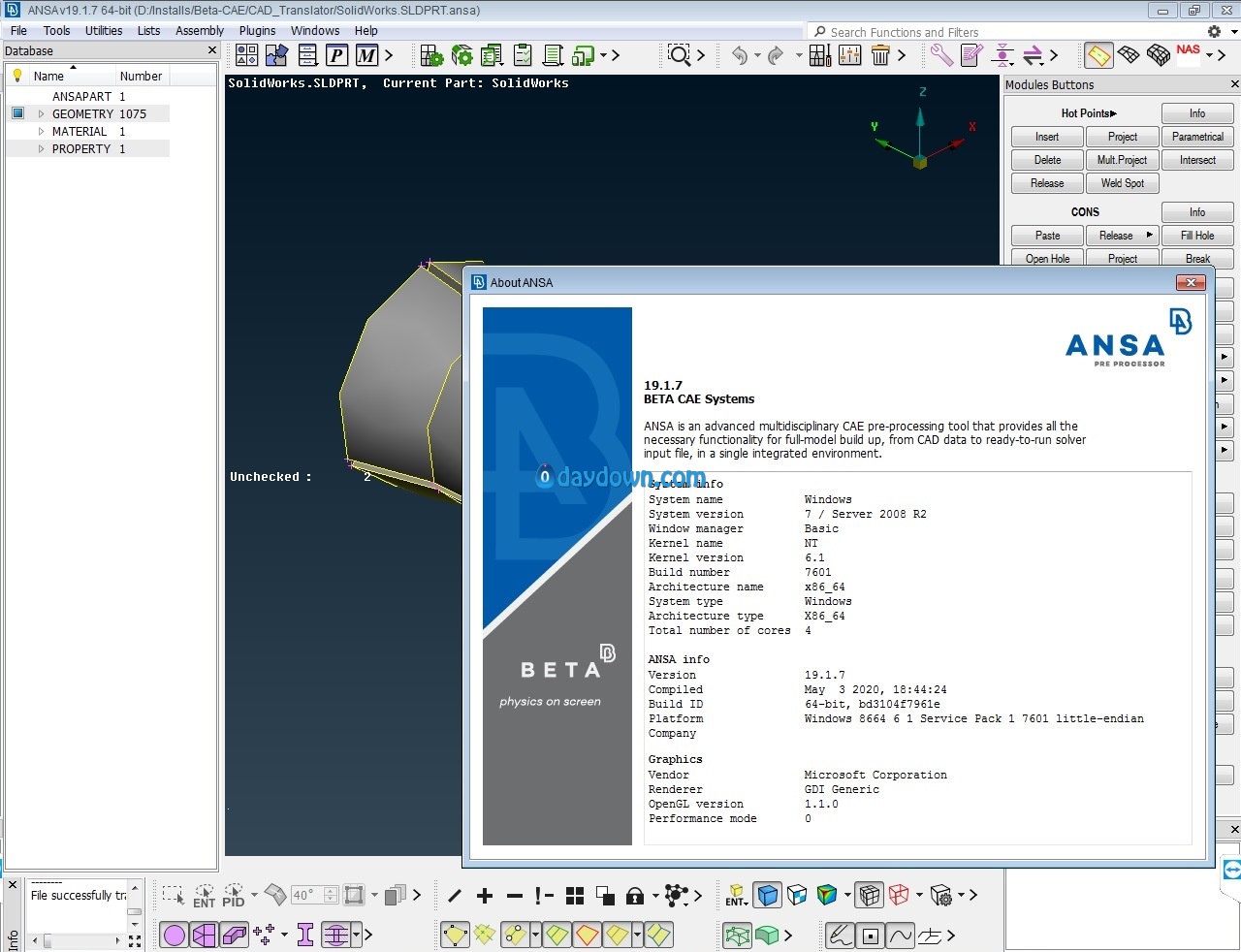Click the Intersect button
Viewport: 1241px width, 952px height.
(x=1197, y=160)
